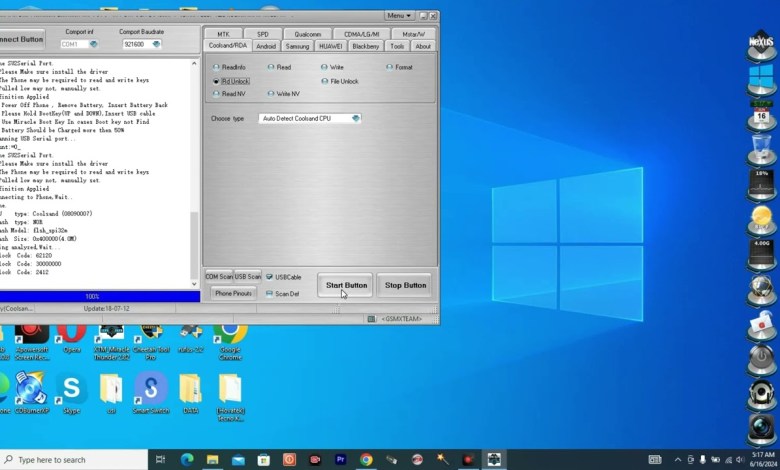The height and width of the screenshot is (470, 780).
Task: Open the Comport Baudrate 921600 dropdown
Action: point(156,44)
